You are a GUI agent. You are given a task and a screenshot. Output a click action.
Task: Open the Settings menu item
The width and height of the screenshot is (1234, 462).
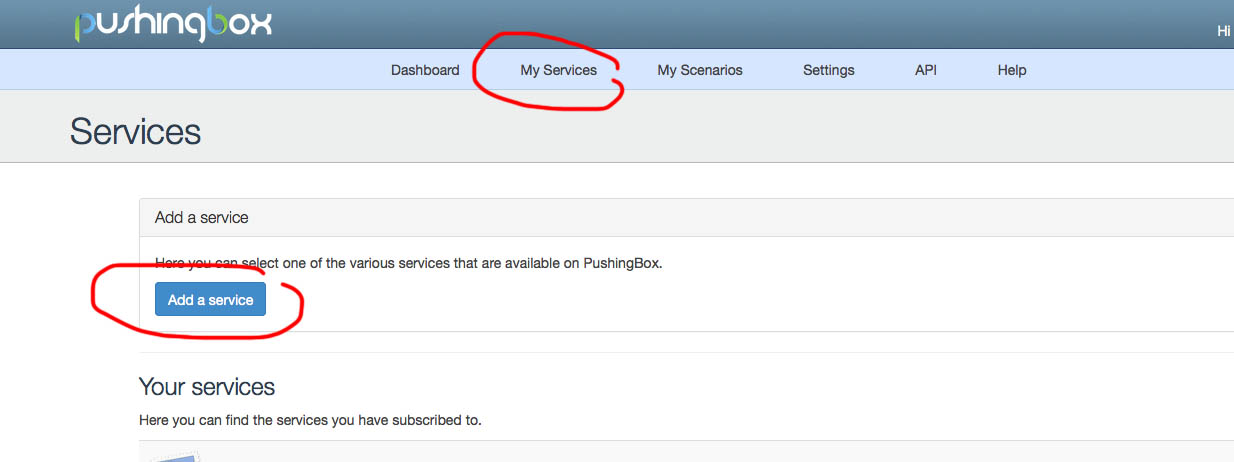[x=828, y=70]
